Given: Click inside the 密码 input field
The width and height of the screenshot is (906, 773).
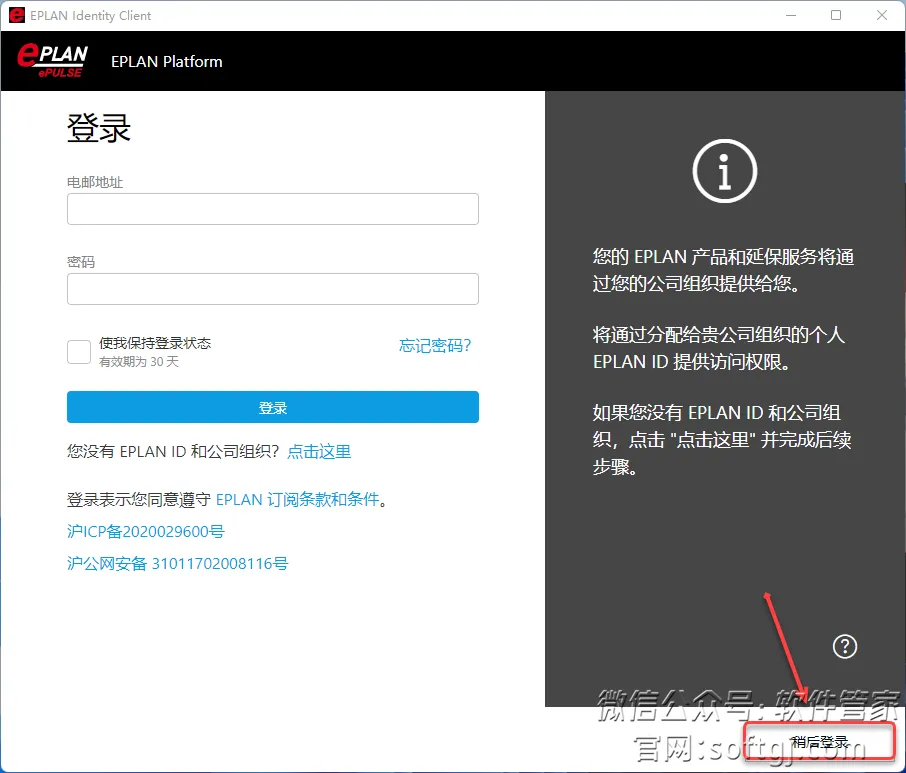Looking at the screenshot, I should [272, 288].
